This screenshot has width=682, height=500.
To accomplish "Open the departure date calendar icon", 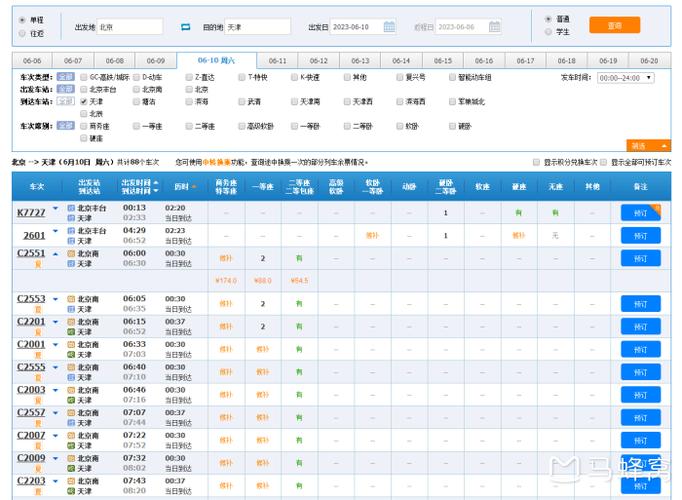I will tap(389, 27).
